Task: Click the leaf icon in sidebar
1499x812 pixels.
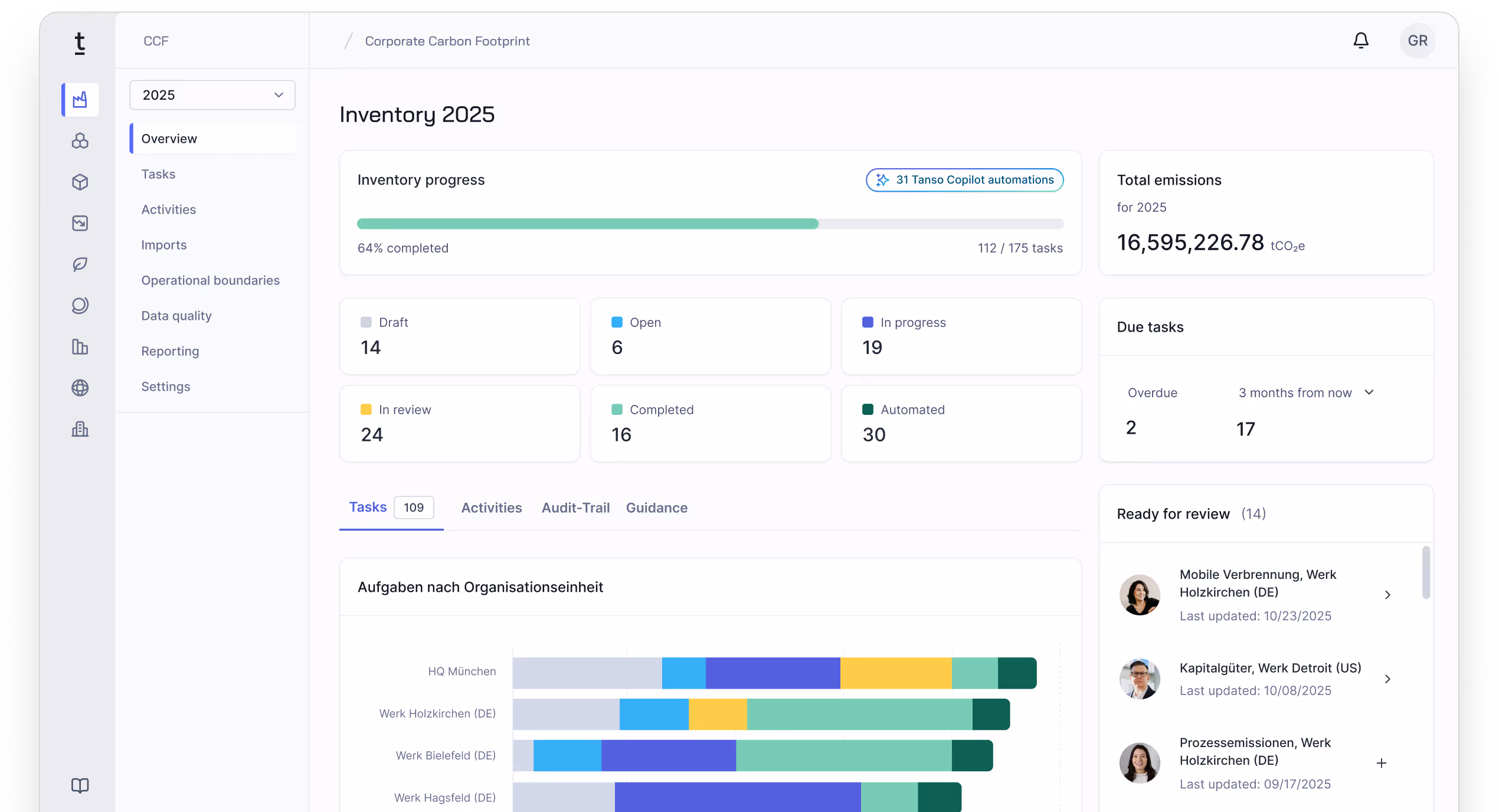Action: [x=80, y=264]
